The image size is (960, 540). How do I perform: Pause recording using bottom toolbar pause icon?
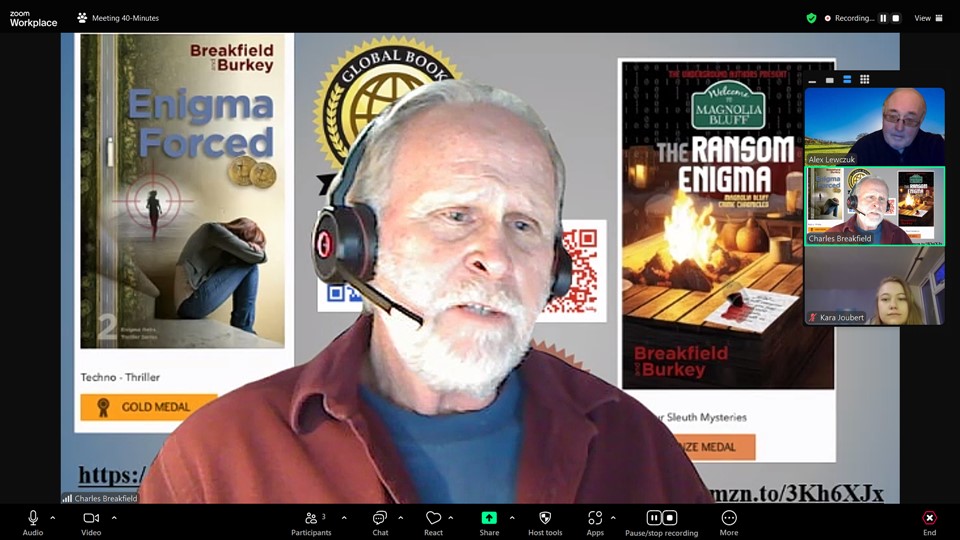pyautogui.click(x=654, y=518)
